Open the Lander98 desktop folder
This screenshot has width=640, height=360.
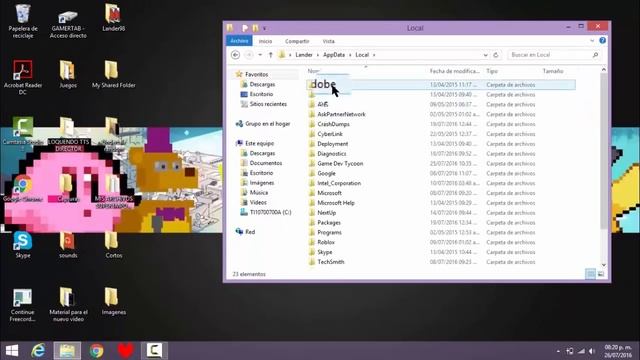[113, 18]
